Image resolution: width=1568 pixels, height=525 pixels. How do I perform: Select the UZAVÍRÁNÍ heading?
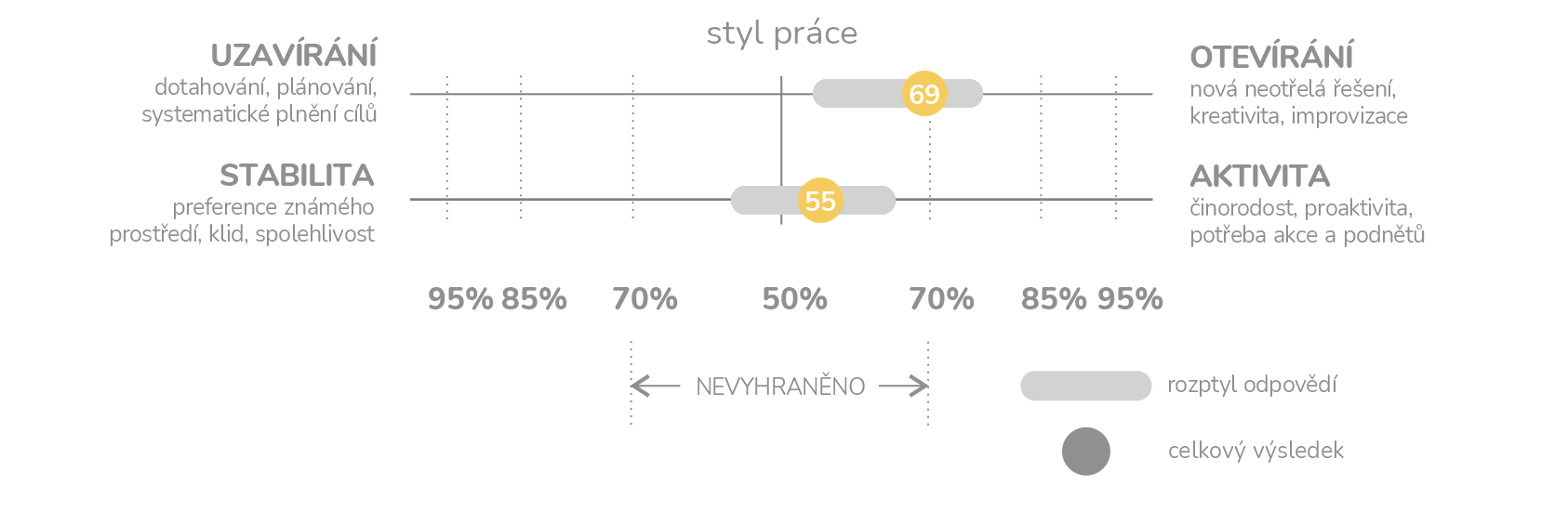point(294,56)
